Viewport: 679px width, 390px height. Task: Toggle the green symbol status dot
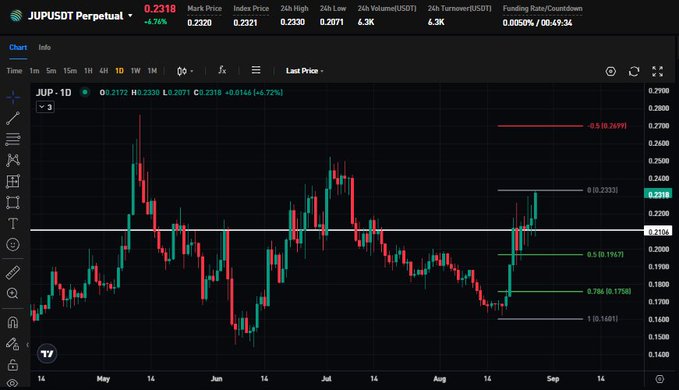(85, 92)
